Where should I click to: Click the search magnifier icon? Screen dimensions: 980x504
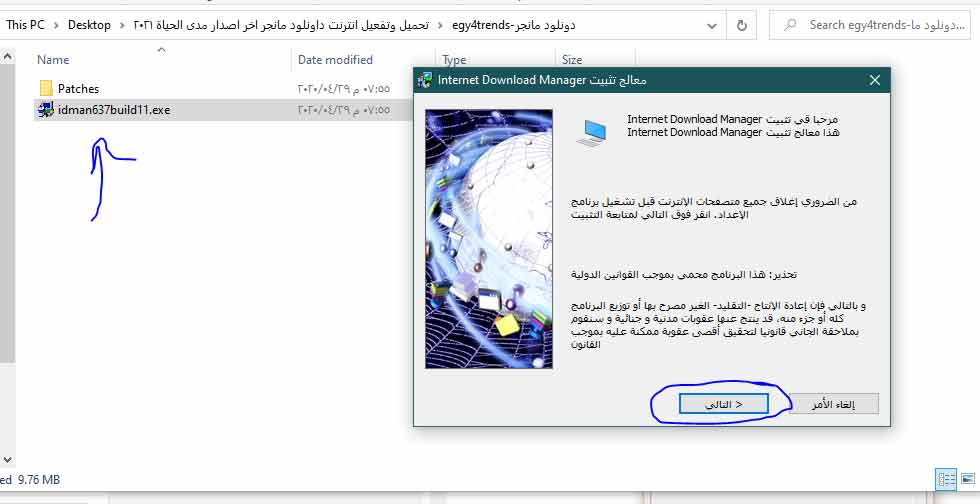tap(790, 25)
